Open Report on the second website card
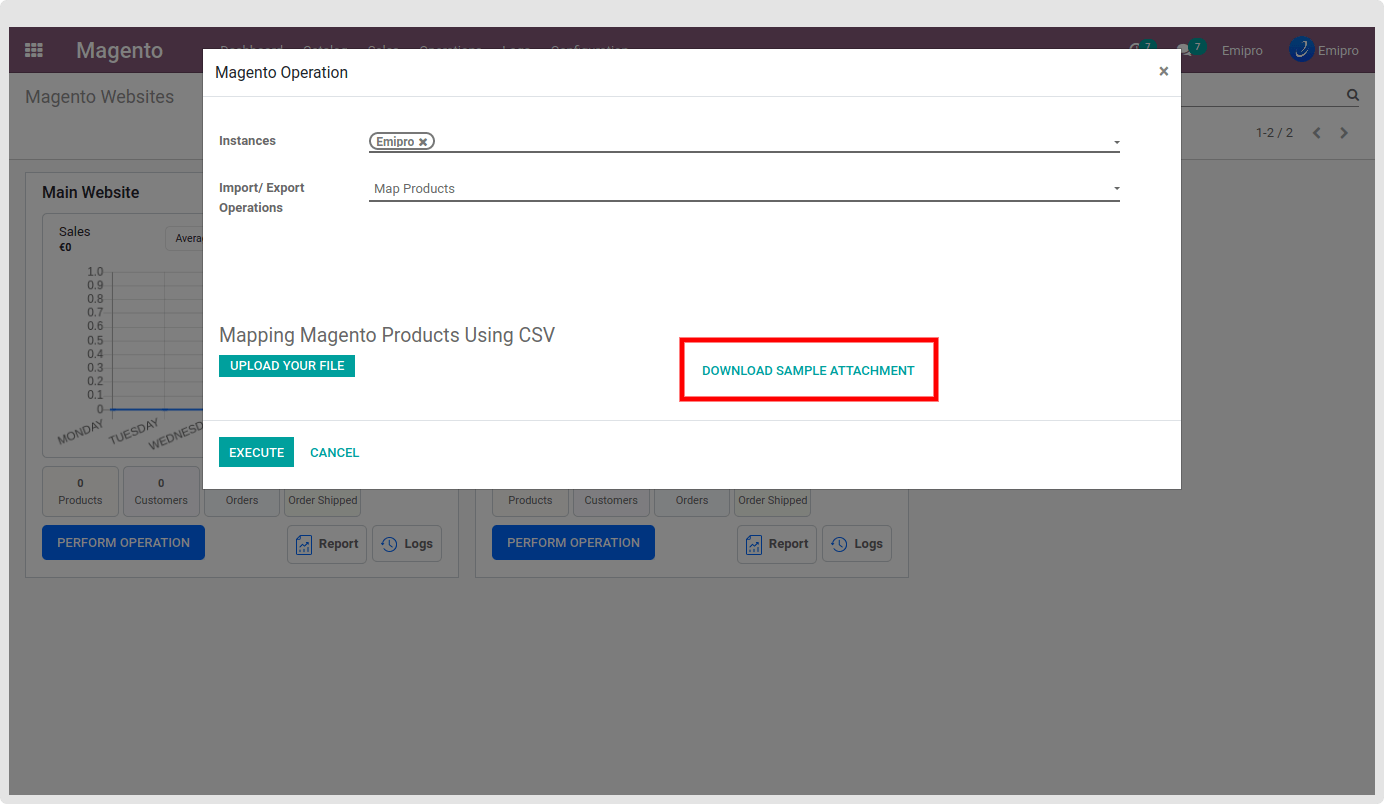Screen dimensions: 1384x804 777,544
